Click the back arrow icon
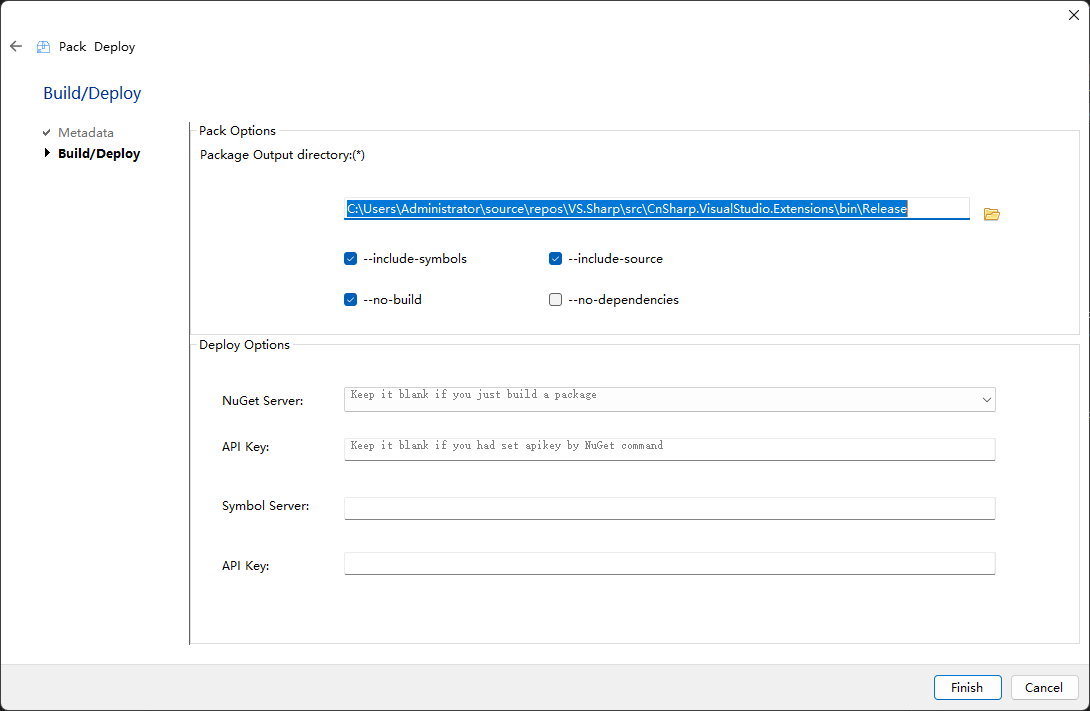Viewport: 1090px width, 711px height. 16,46
